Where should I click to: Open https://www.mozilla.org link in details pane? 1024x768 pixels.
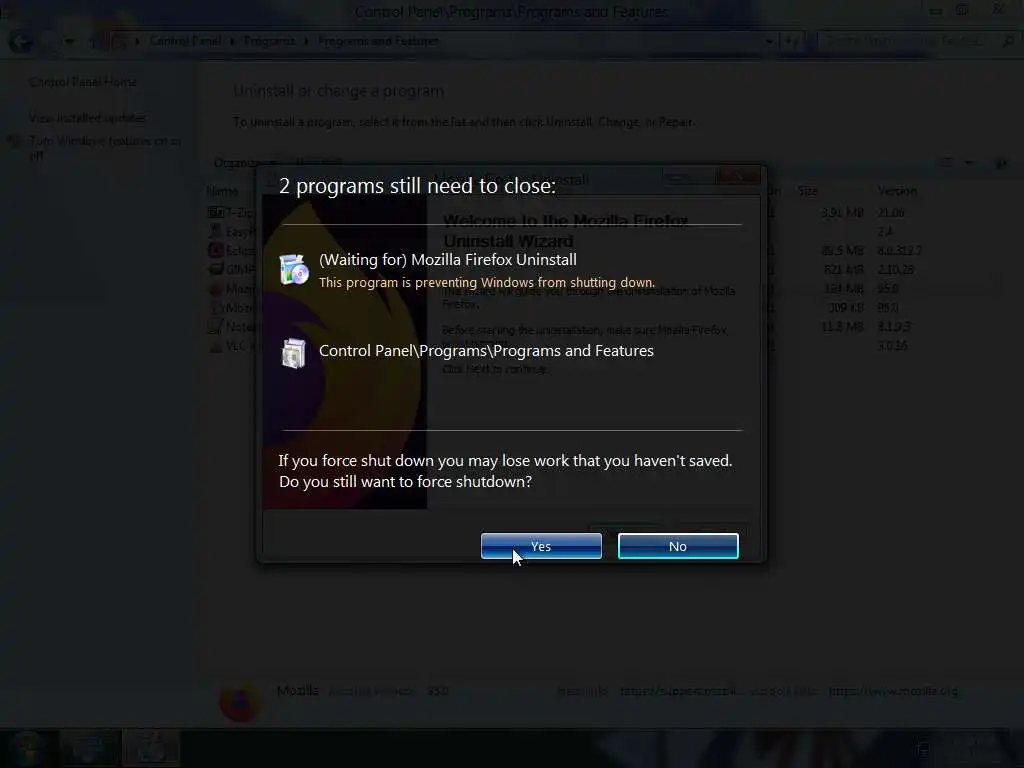tap(893, 691)
